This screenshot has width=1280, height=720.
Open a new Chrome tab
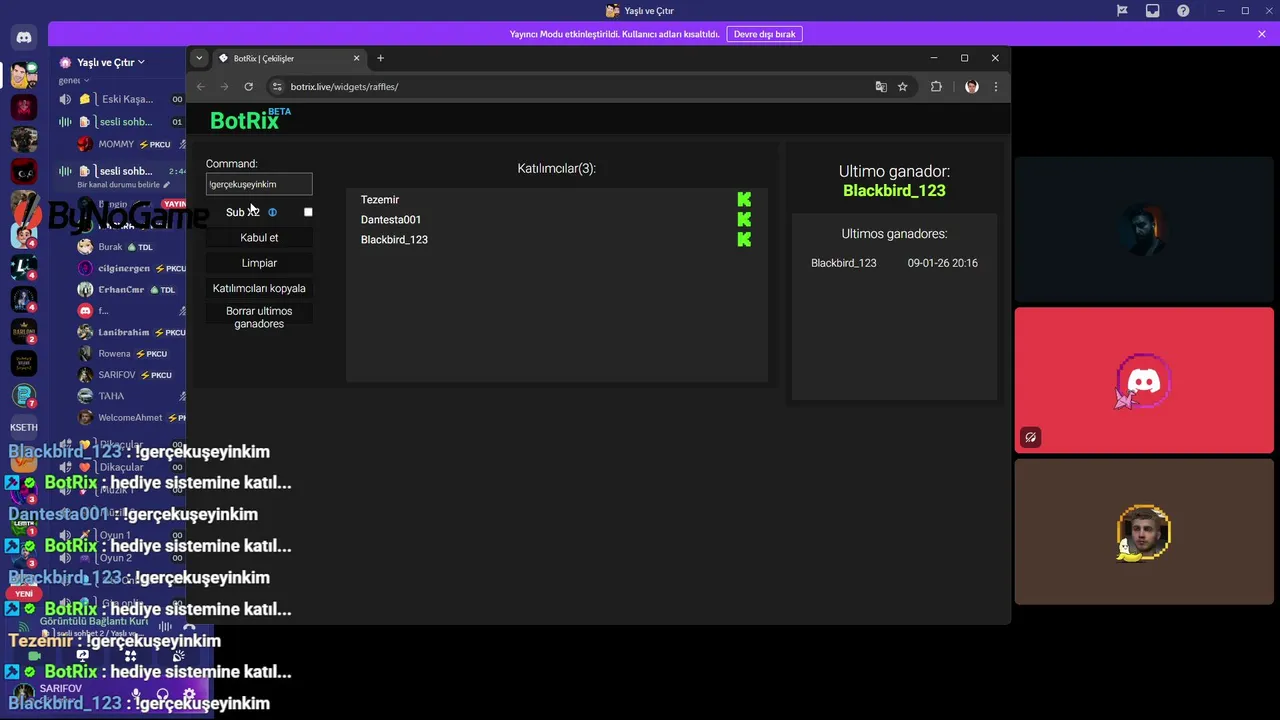pyautogui.click(x=380, y=58)
